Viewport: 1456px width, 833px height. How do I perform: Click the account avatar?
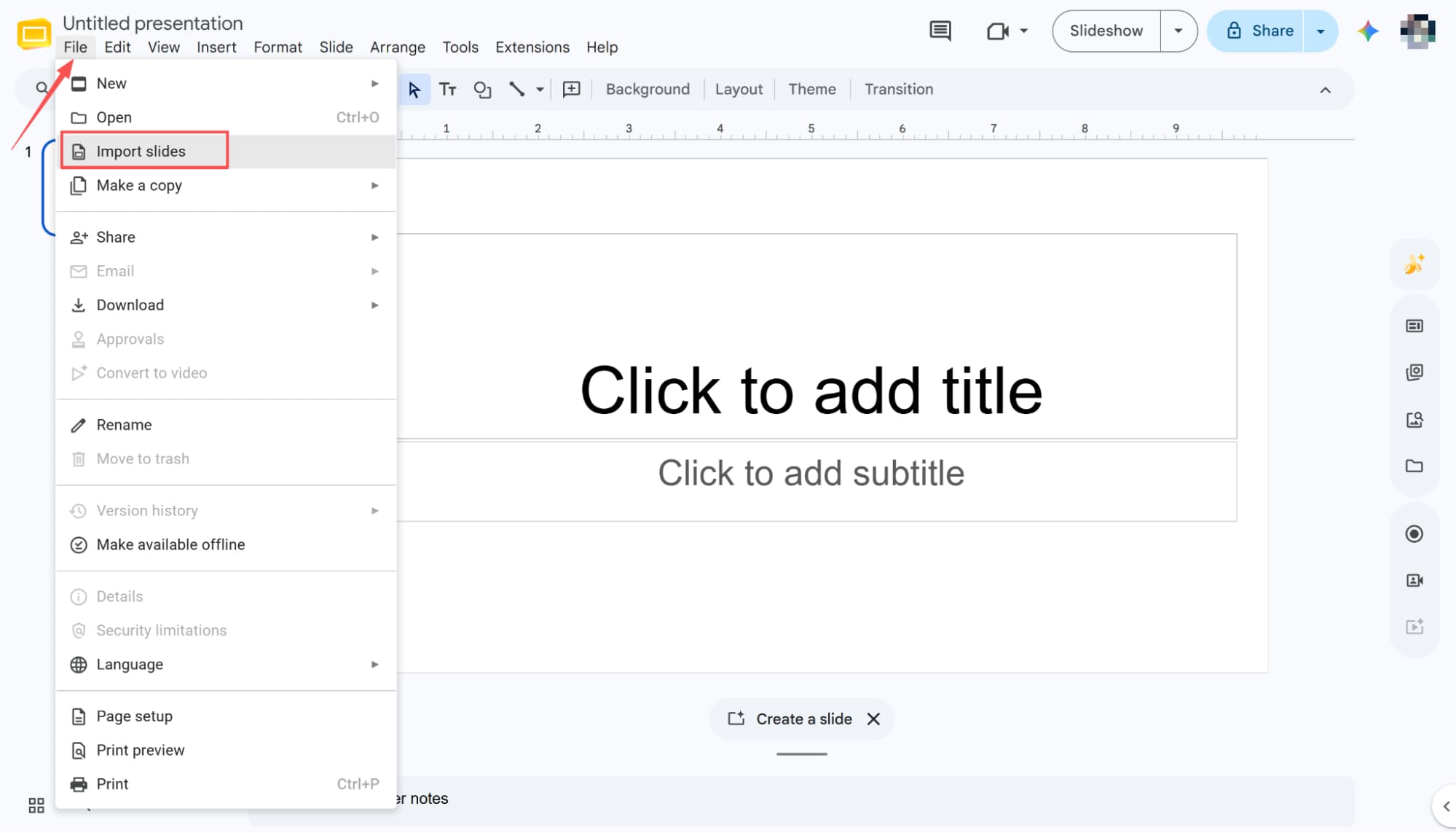coord(1417,31)
